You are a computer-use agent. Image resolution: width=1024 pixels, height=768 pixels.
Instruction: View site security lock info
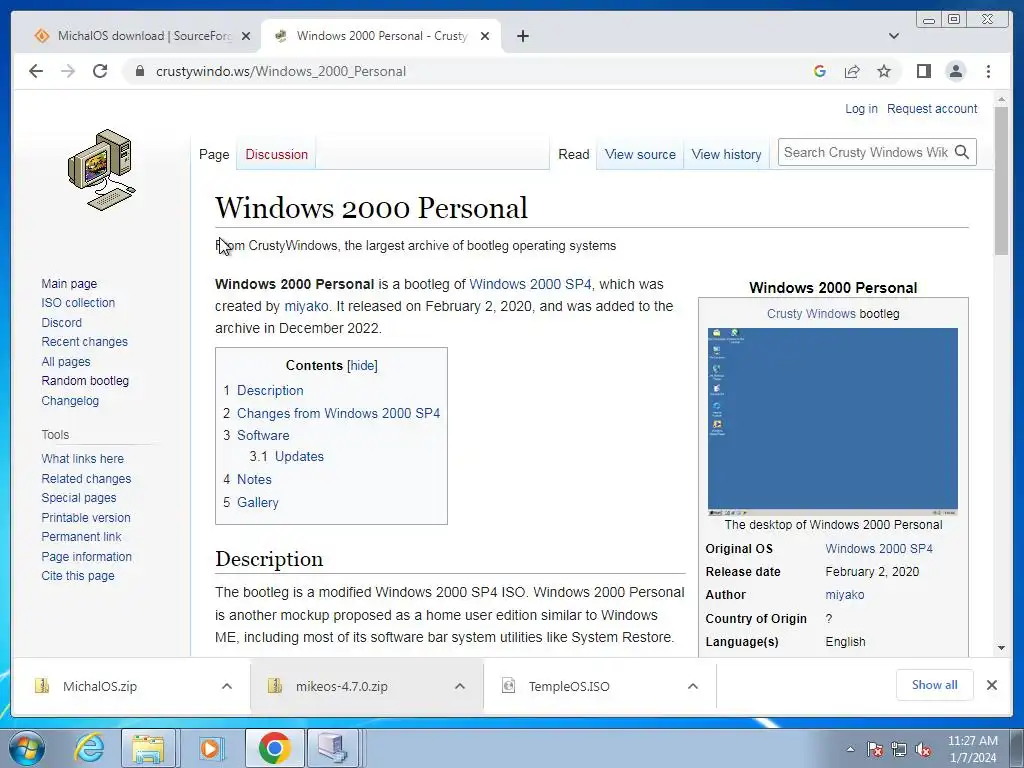[139, 71]
